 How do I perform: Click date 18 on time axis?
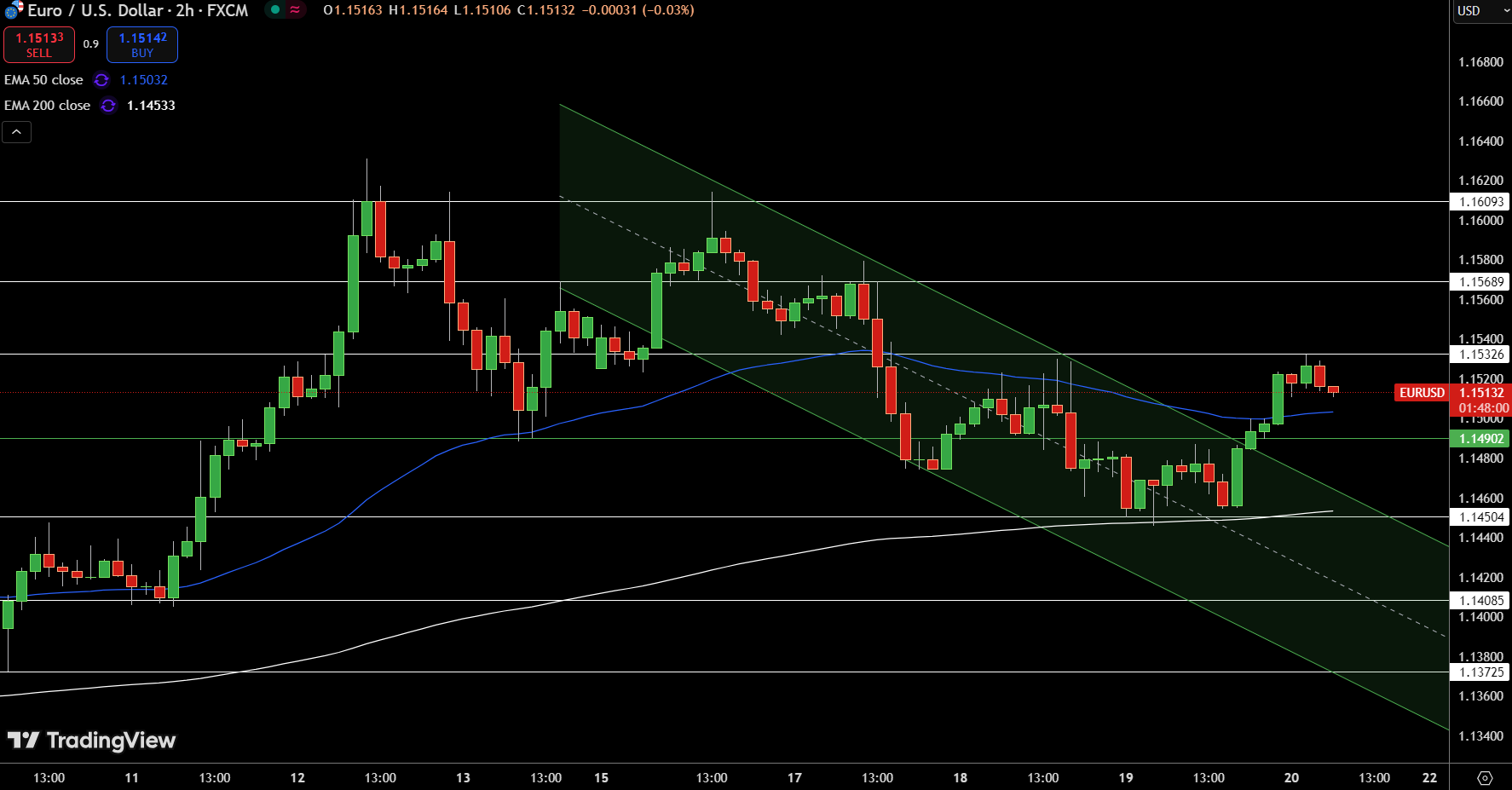point(960,778)
